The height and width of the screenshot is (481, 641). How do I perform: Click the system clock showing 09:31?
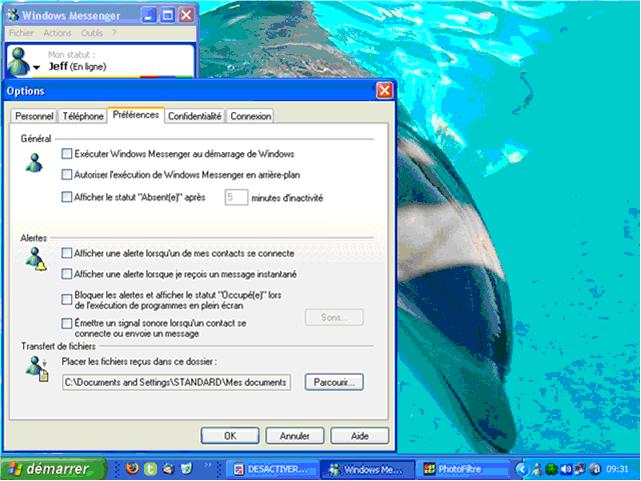(617, 469)
